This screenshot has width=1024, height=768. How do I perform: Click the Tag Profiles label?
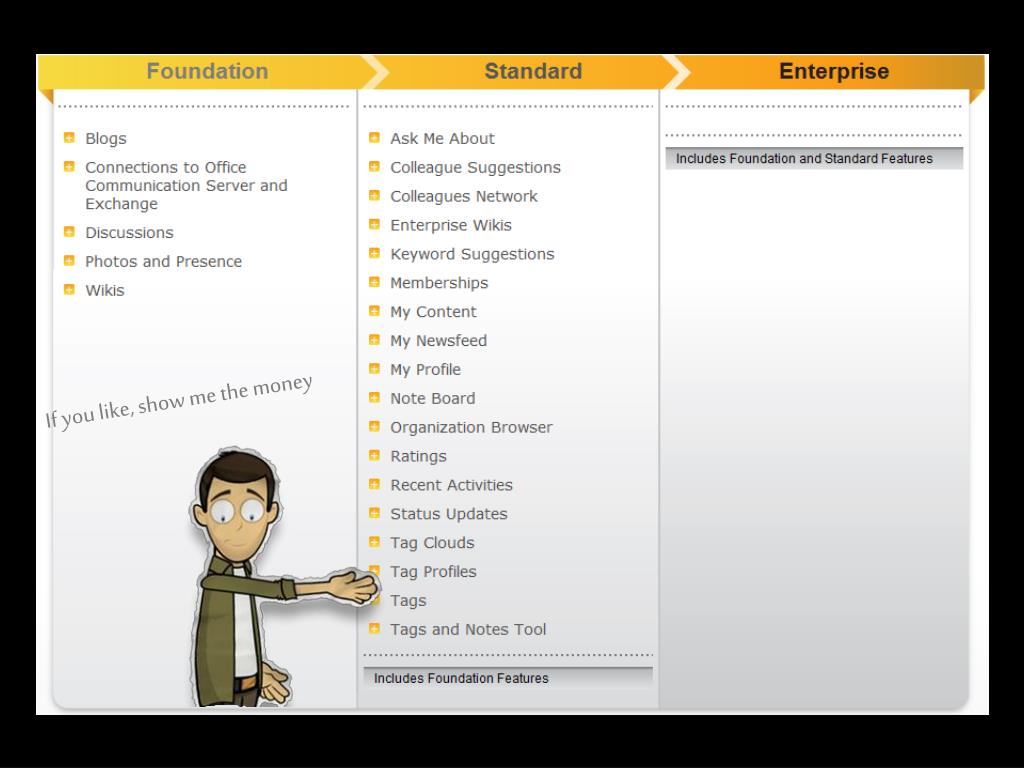point(433,572)
